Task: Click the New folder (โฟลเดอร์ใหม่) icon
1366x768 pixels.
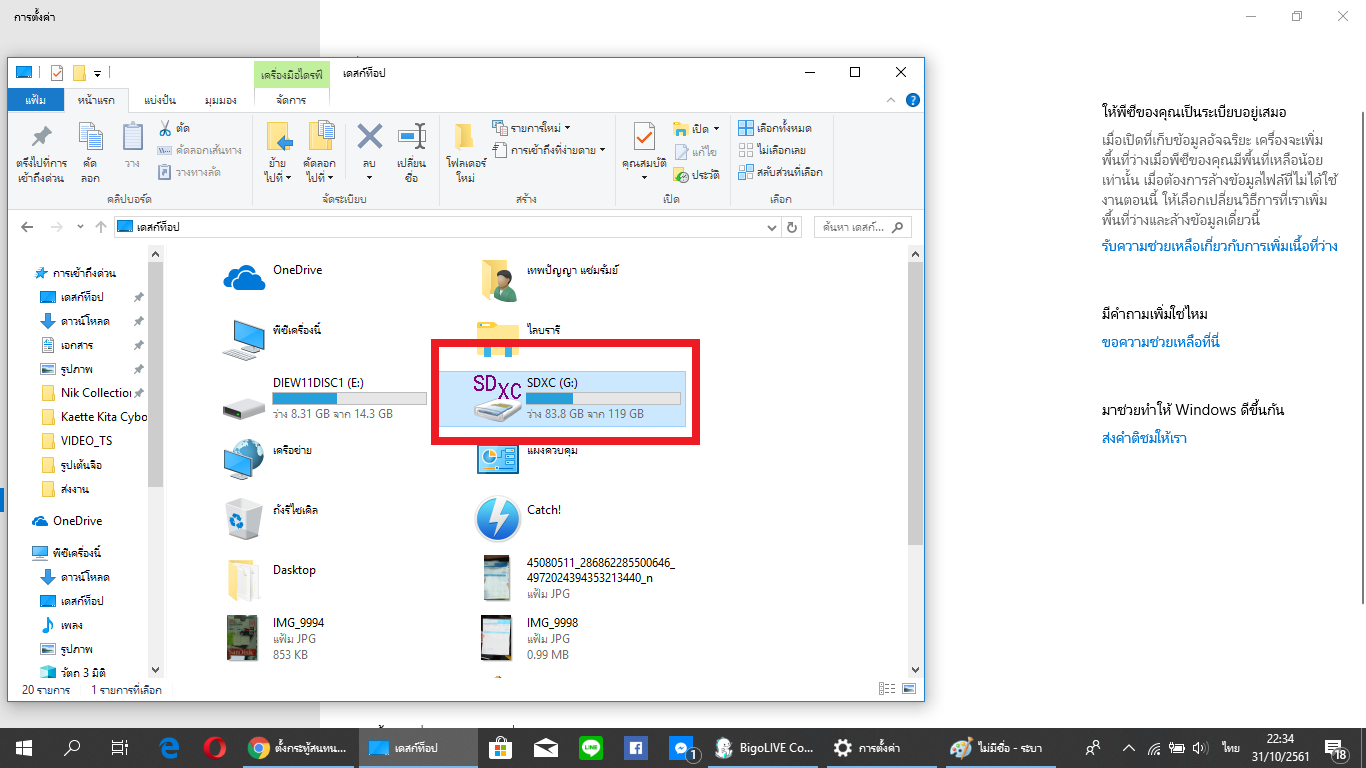Action: [x=465, y=153]
